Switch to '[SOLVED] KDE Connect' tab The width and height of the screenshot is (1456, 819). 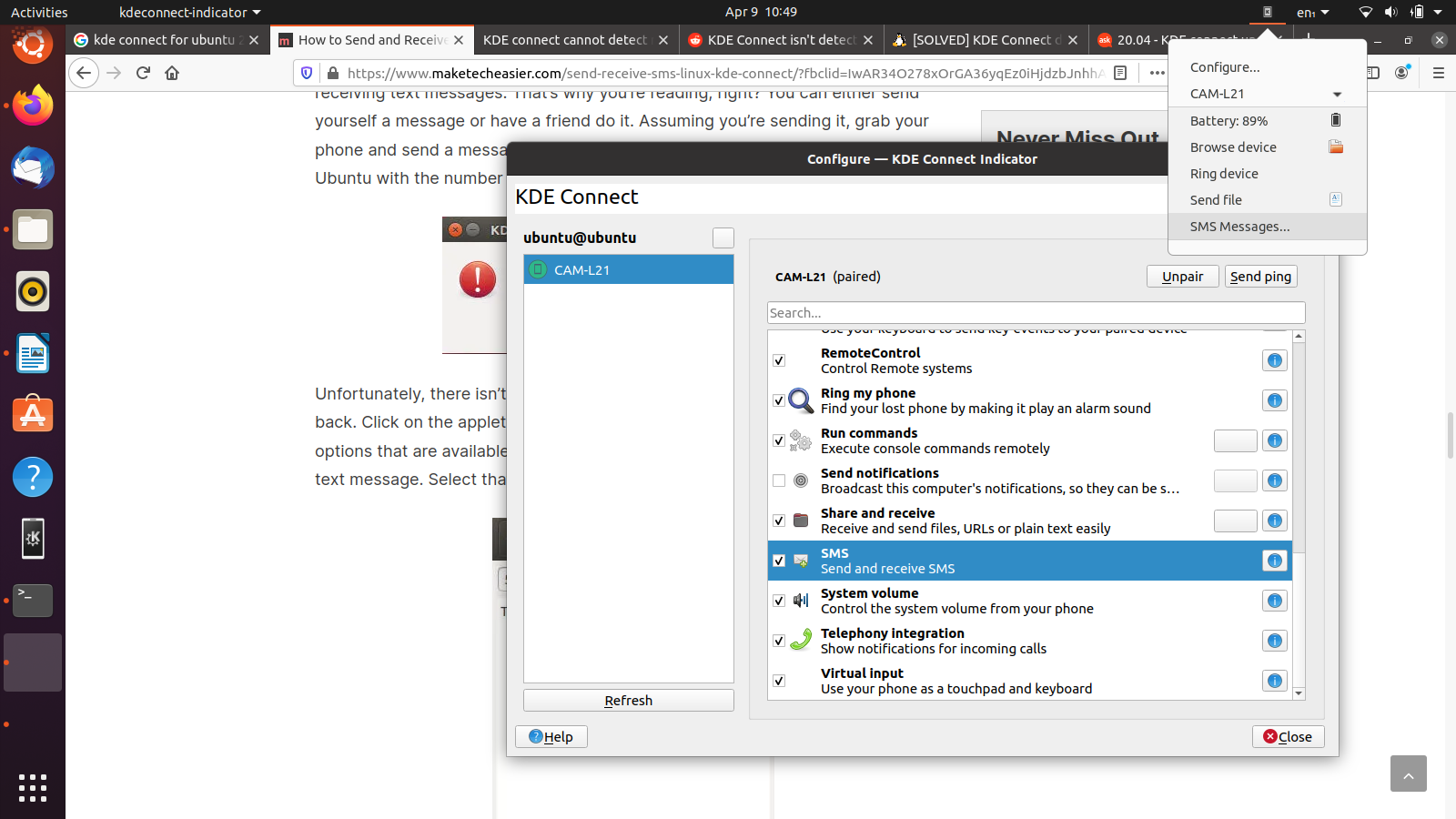coord(986,40)
